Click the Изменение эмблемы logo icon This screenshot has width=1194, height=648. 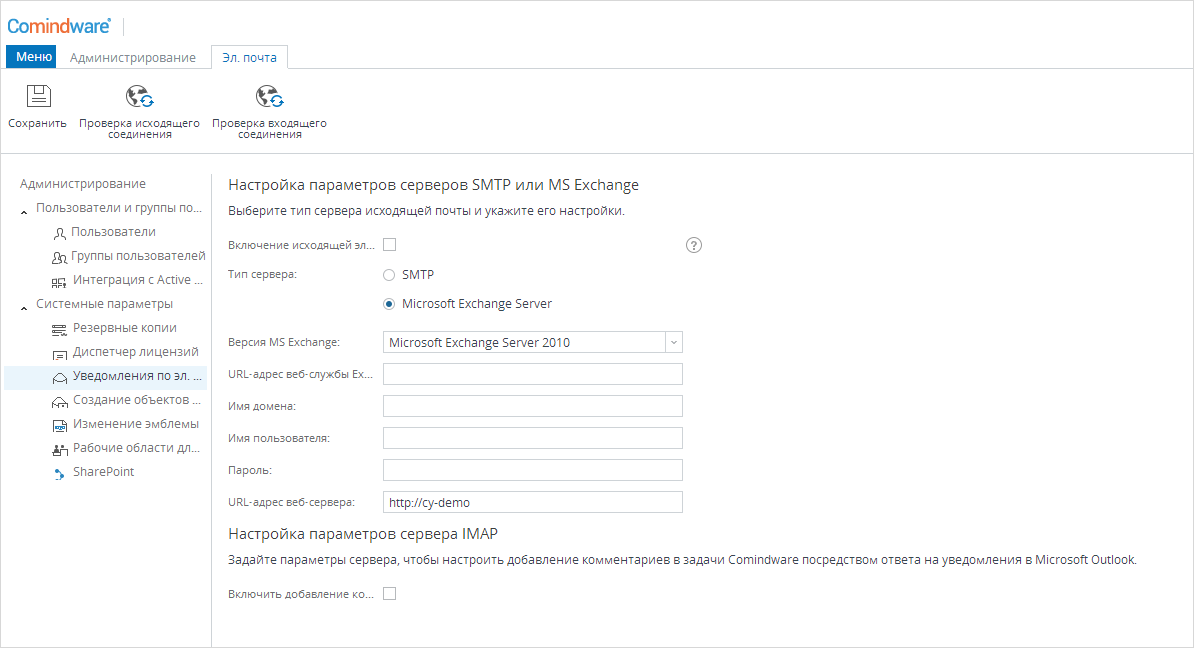59,426
